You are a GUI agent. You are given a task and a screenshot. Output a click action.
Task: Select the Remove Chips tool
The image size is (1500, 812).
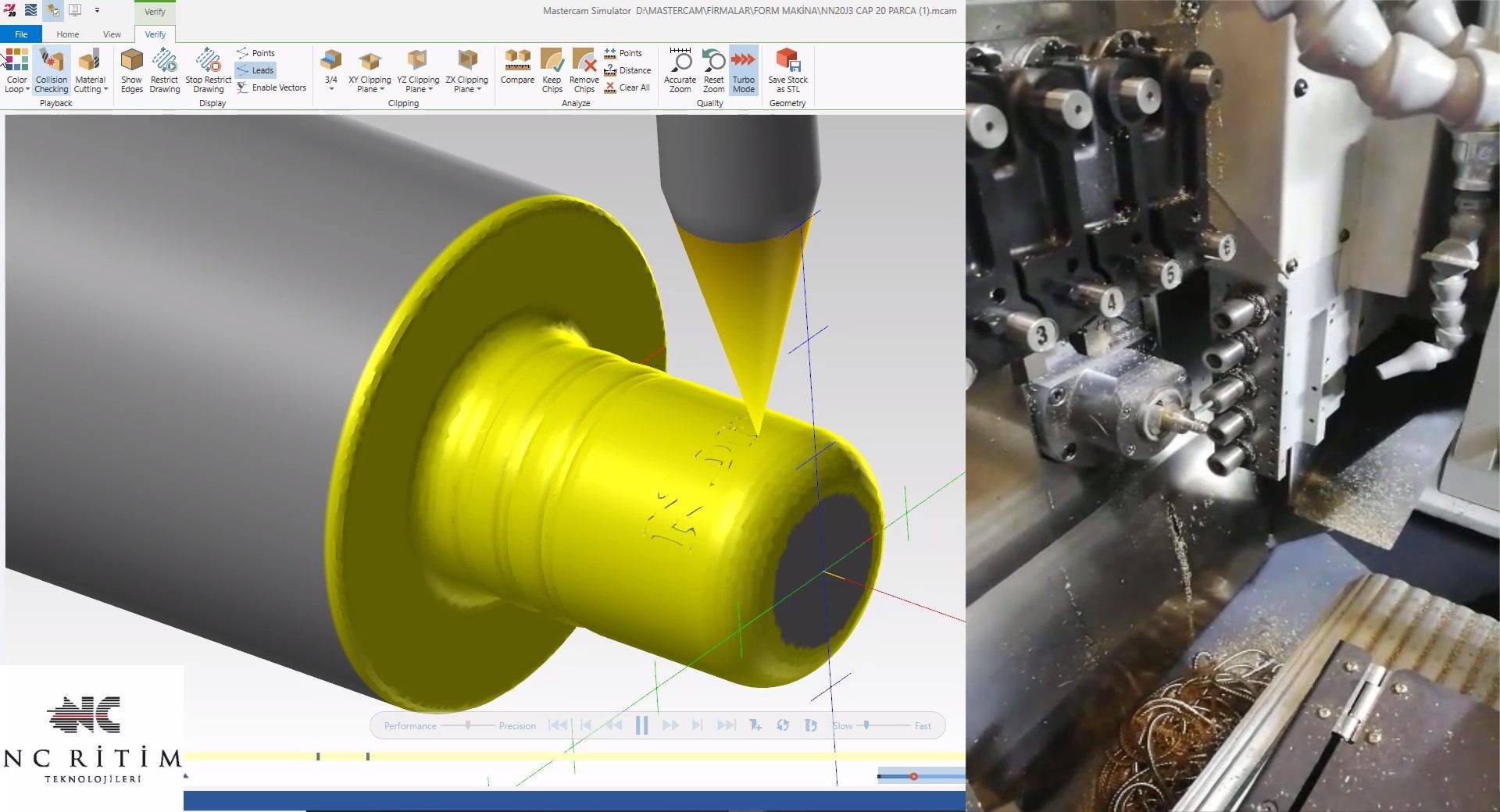[x=584, y=70]
